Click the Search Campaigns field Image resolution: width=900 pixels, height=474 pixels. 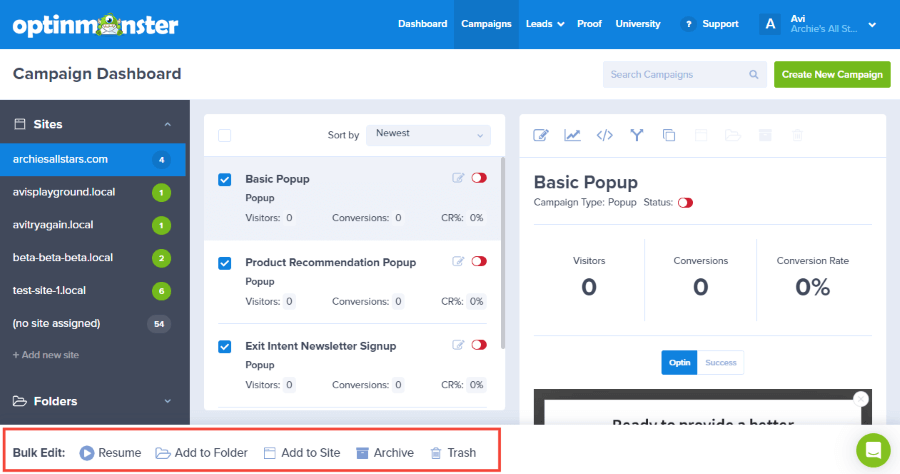[x=684, y=75]
